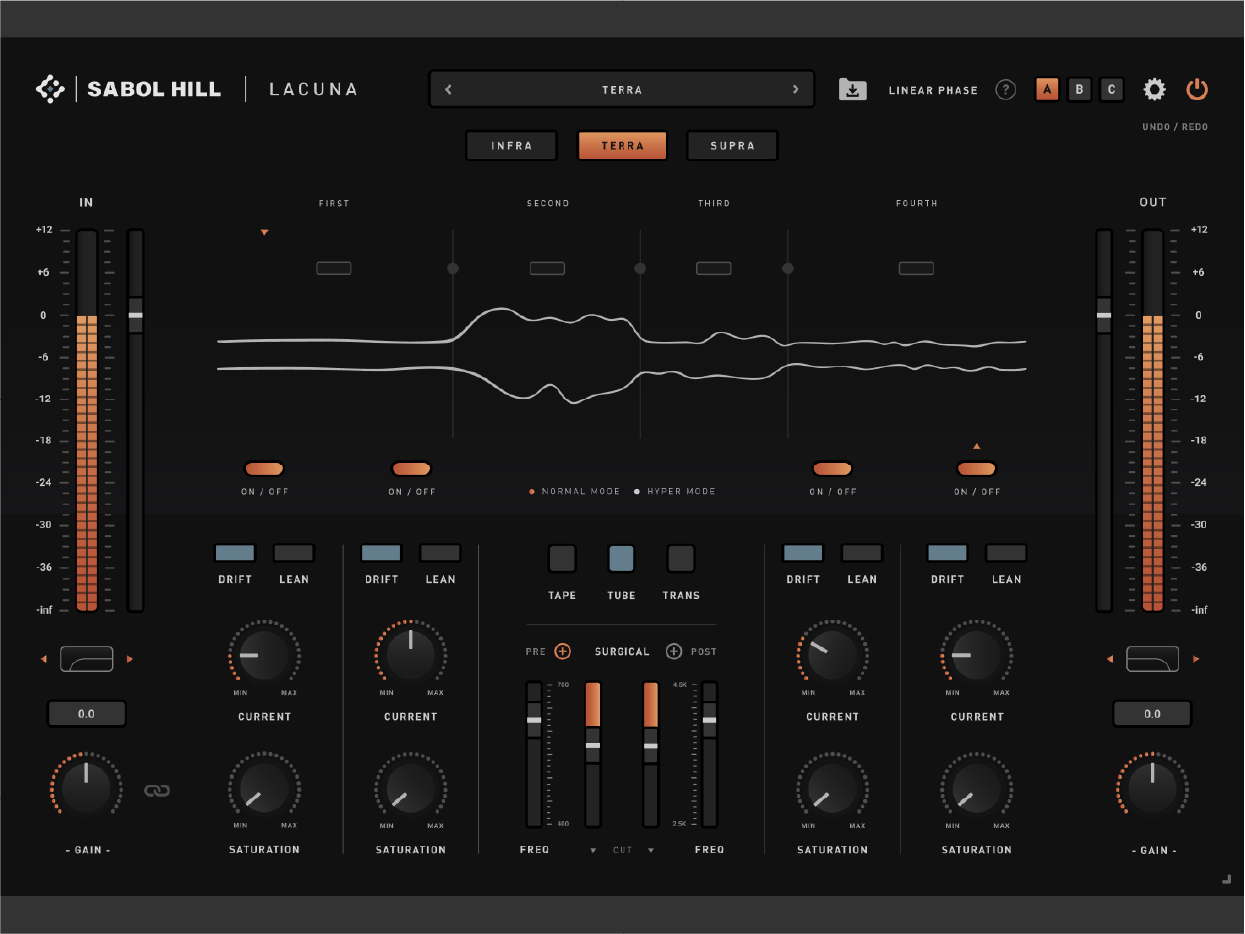This screenshot has width=1245, height=934.
Task: Click UNDO / REDO text
Action: (1175, 127)
